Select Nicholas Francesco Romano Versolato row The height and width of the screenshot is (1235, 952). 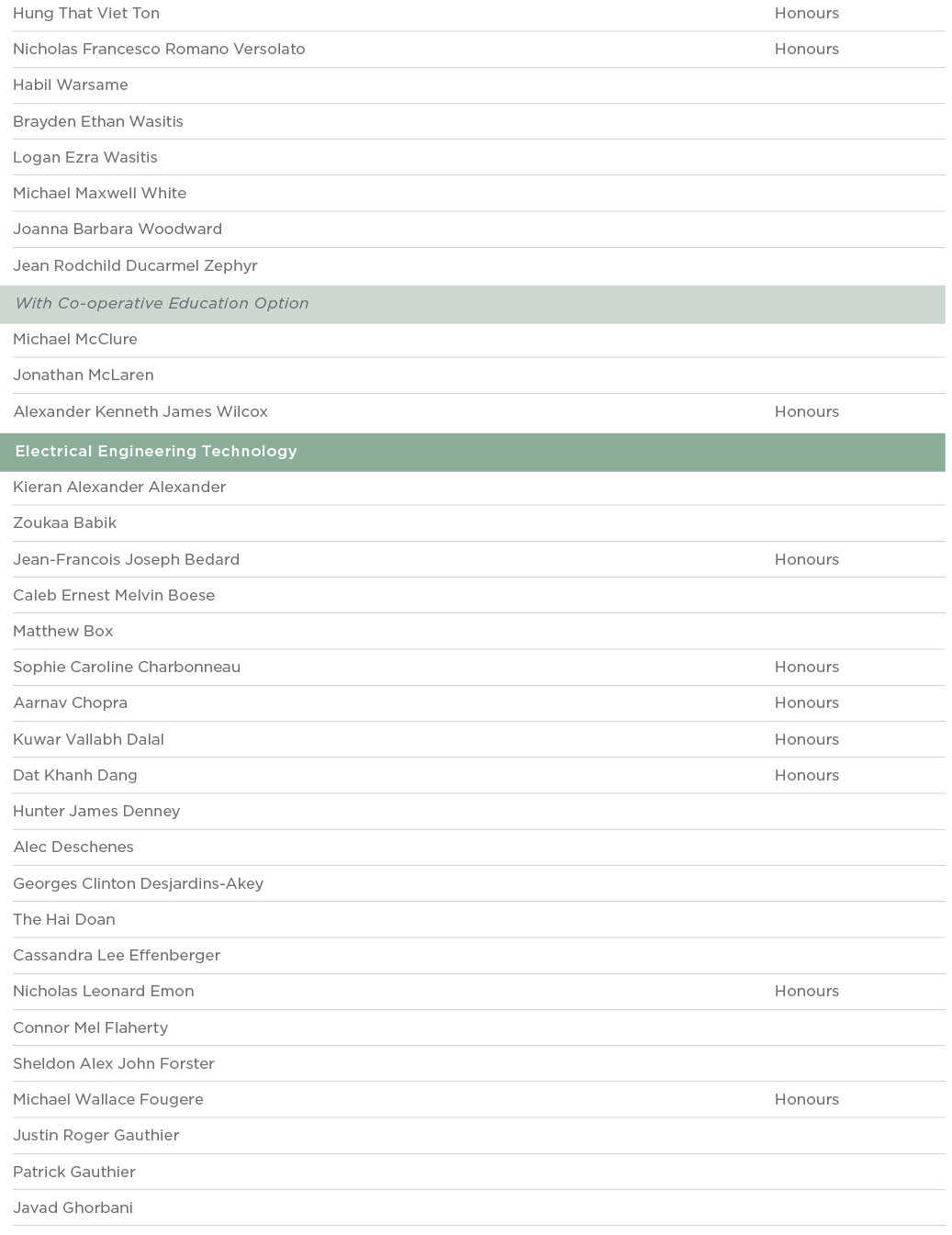159,49
